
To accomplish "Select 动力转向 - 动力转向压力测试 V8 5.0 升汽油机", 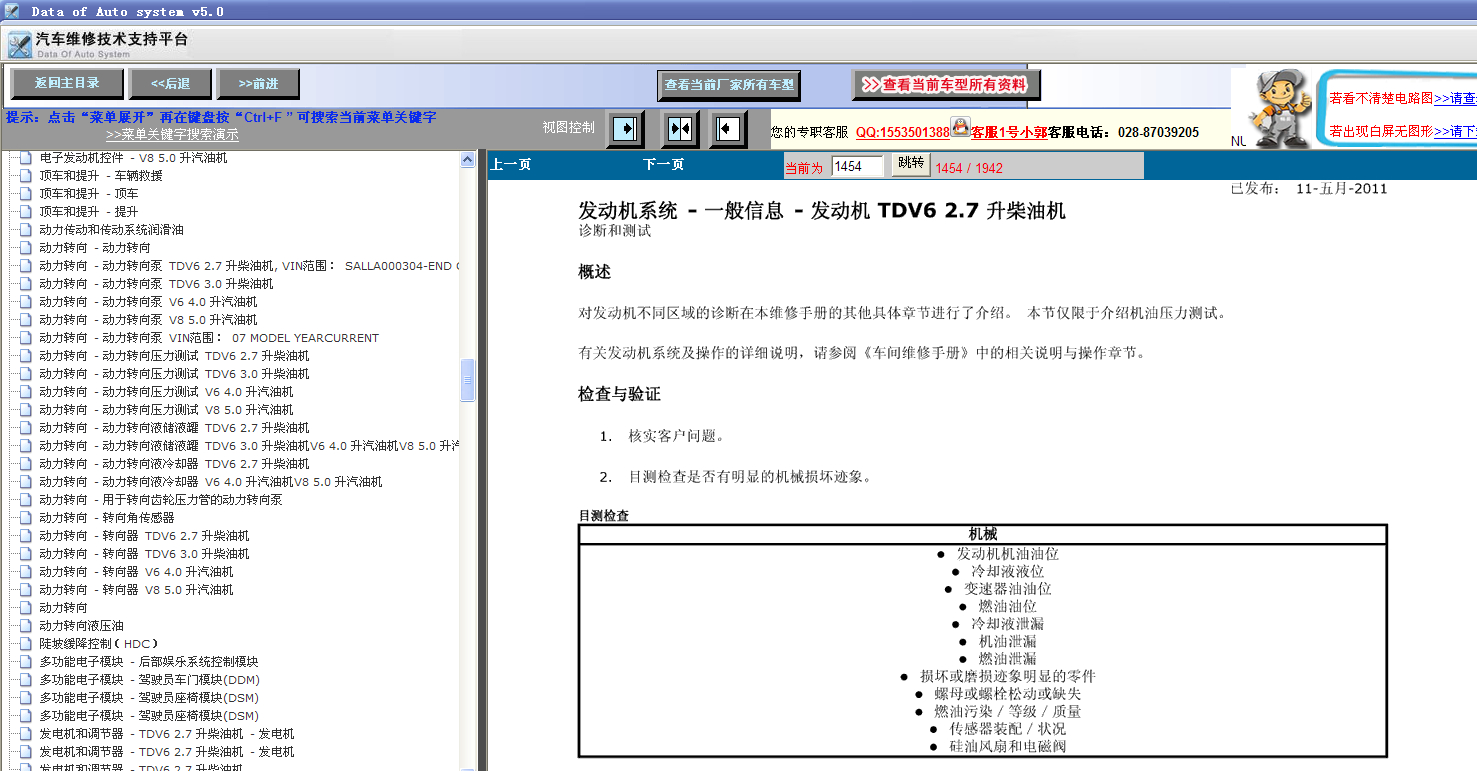I will click(x=166, y=410).
